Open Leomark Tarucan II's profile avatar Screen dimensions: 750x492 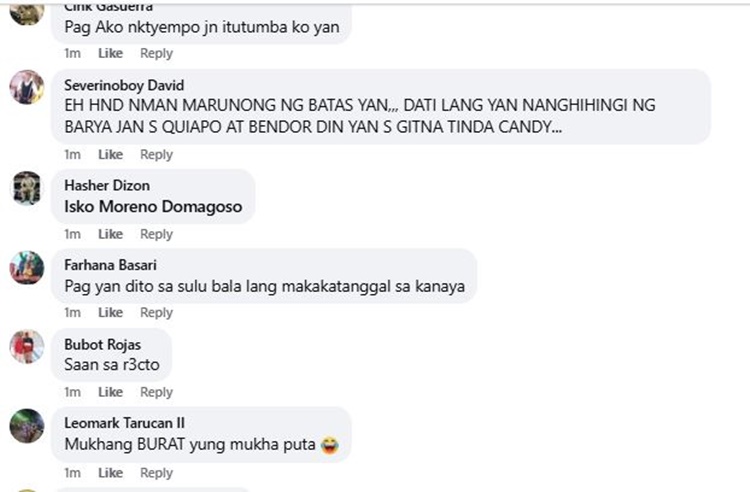tap(27, 426)
